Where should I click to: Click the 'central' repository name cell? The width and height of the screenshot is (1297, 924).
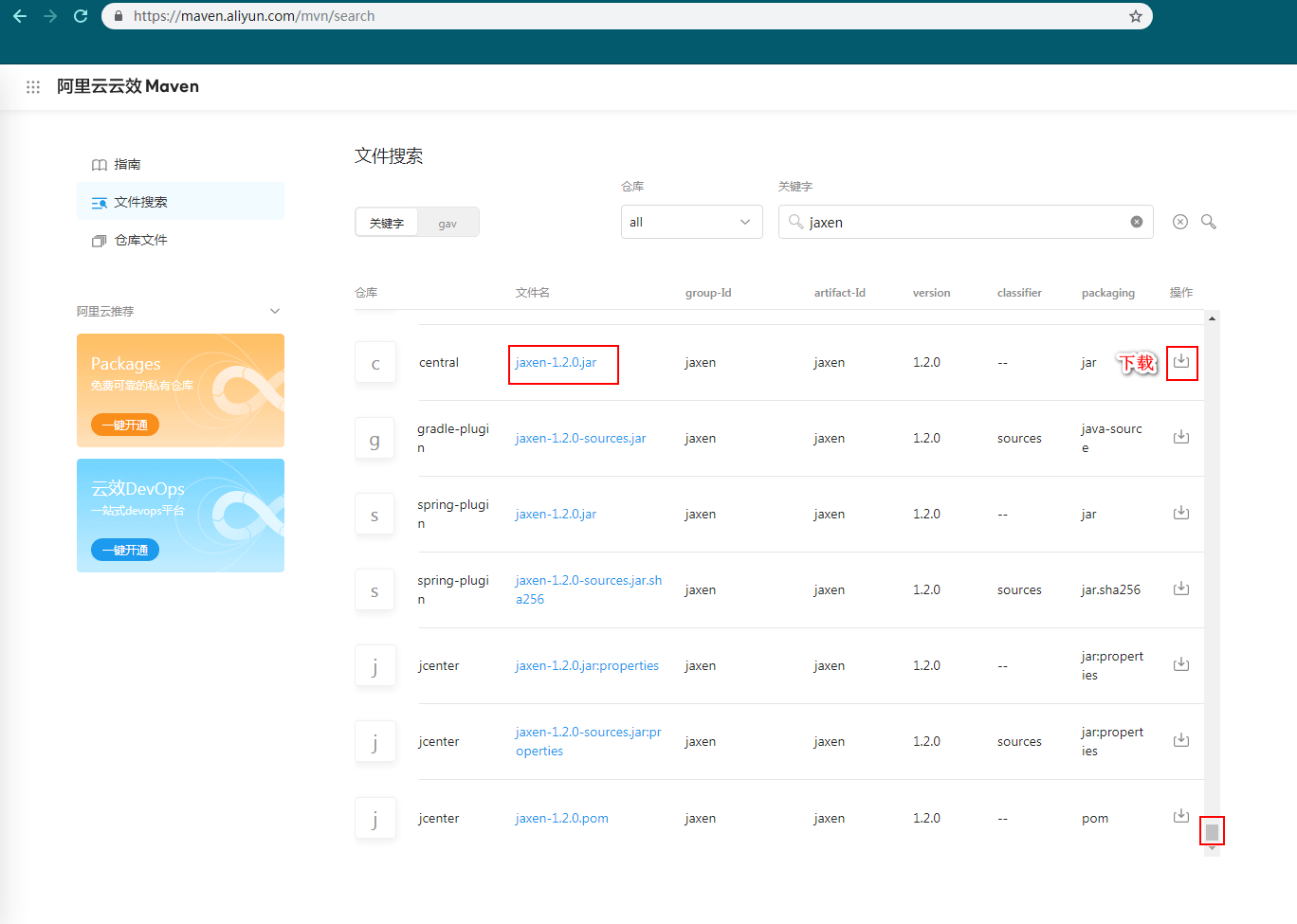click(439, 362)
